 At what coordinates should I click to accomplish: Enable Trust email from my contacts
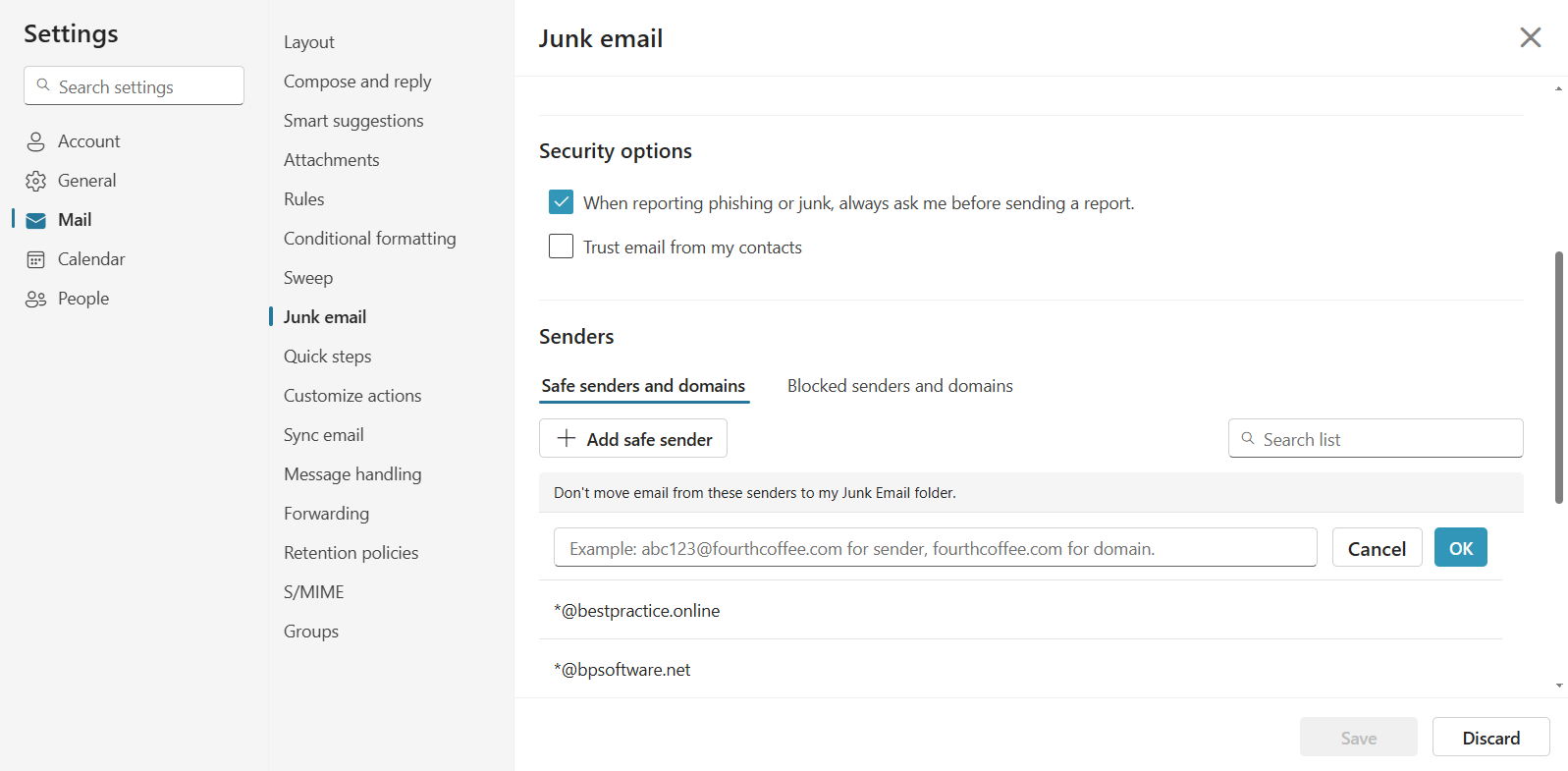pyautogui.click(x=561, y=246)
